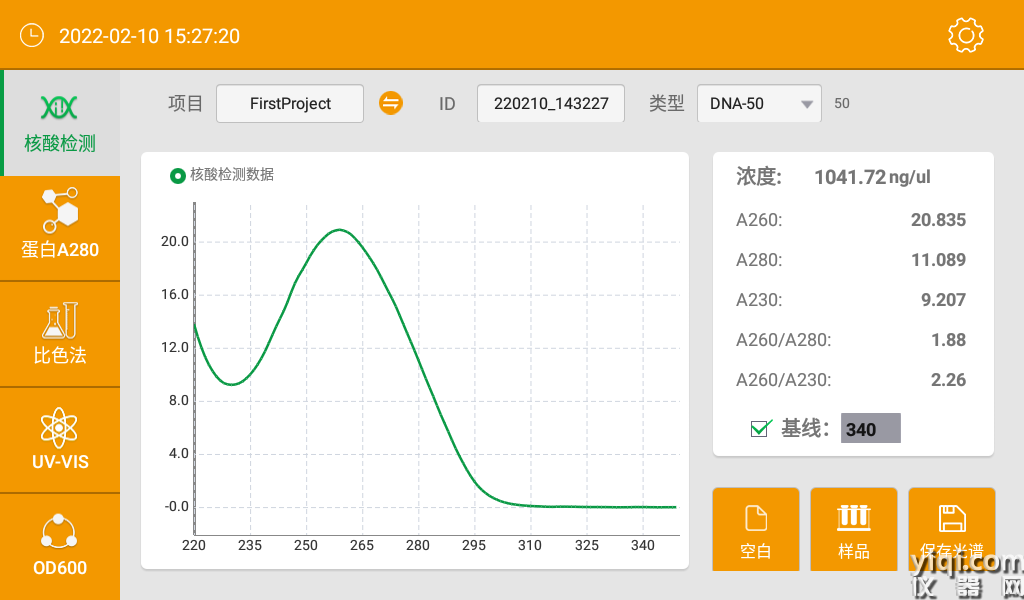Click the swap project orange icon
This screenshot has width=1024, height=600.
[x=391, y=103]
